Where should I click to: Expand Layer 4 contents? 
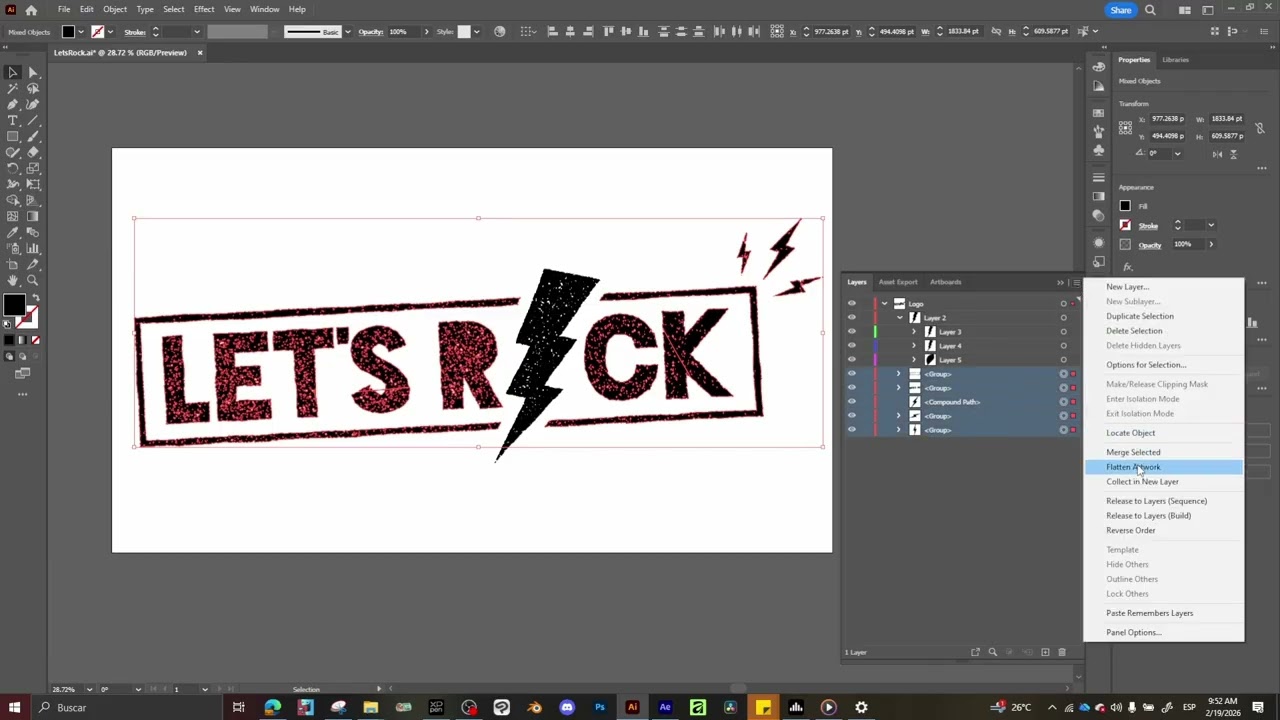913,345
